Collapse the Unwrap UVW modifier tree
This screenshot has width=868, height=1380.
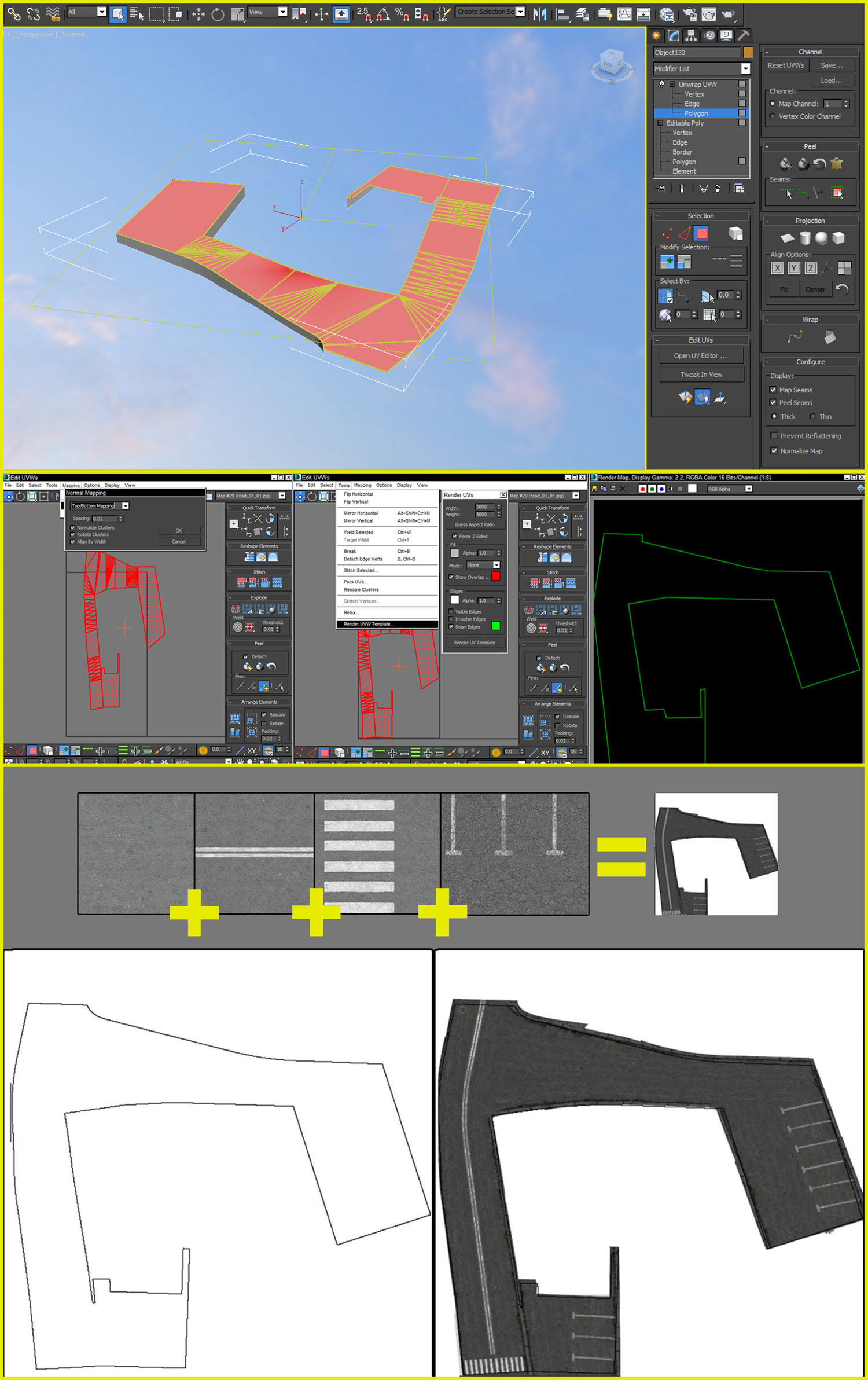pos(672,85)
